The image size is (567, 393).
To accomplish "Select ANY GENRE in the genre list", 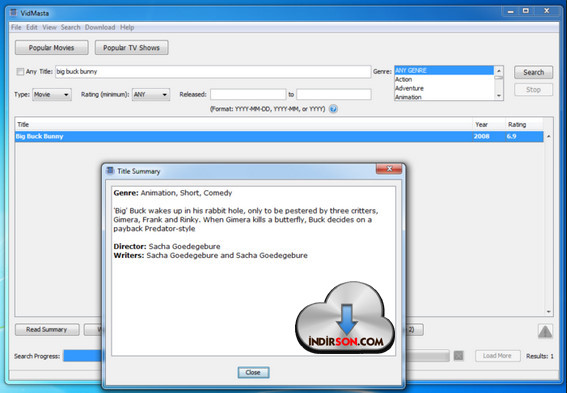I will [x=444, y=71].
